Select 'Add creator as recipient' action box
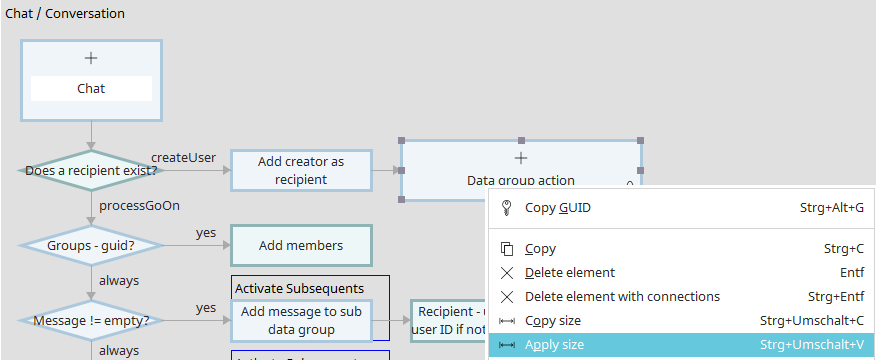Image resolution: width=876 pixels, height=360 pixels. (301, 170)
